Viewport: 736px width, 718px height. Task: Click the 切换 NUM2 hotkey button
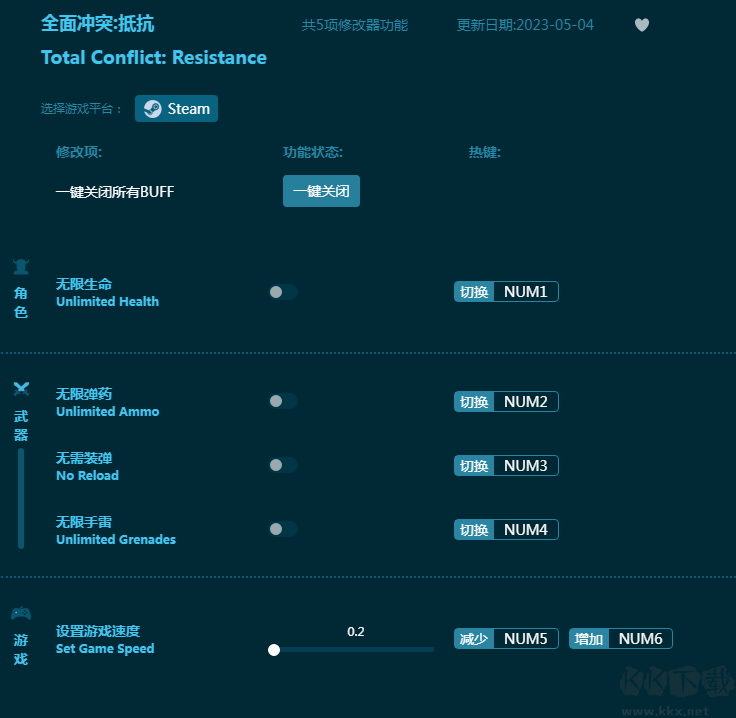coord(506,402)
